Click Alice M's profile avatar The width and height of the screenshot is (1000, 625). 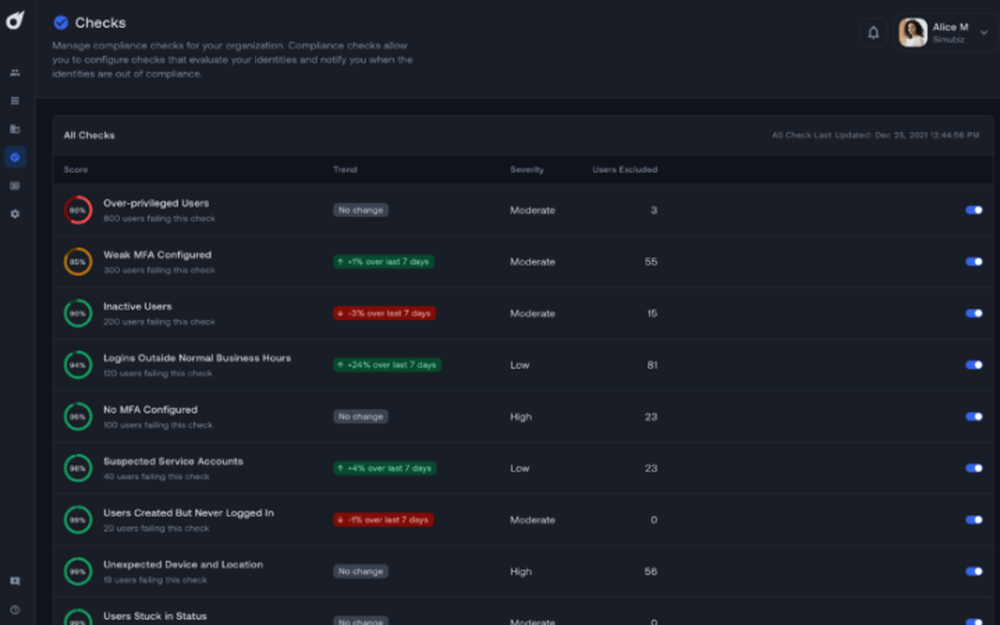tap(913, 33)
